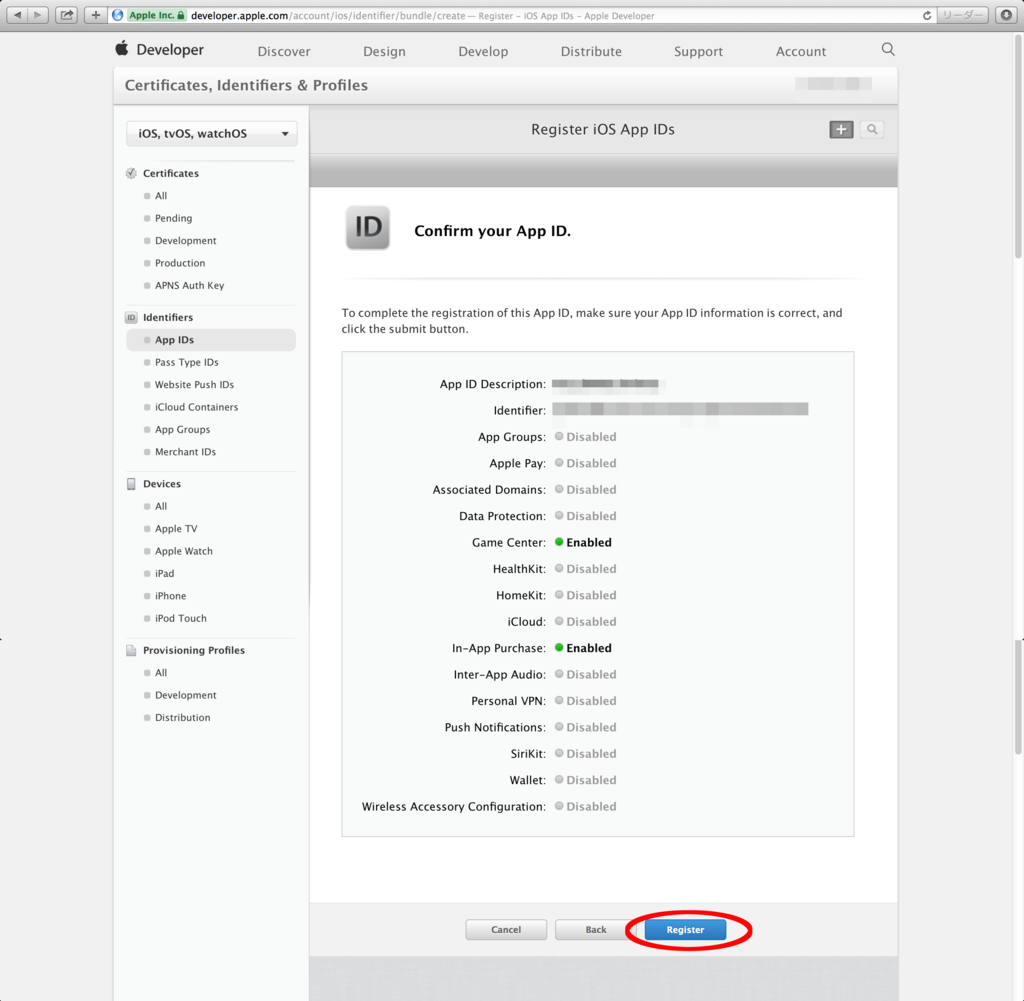This screenshot has height=1001, width=1024.
Task: Show iPhone devices
Action: (170, 596)
